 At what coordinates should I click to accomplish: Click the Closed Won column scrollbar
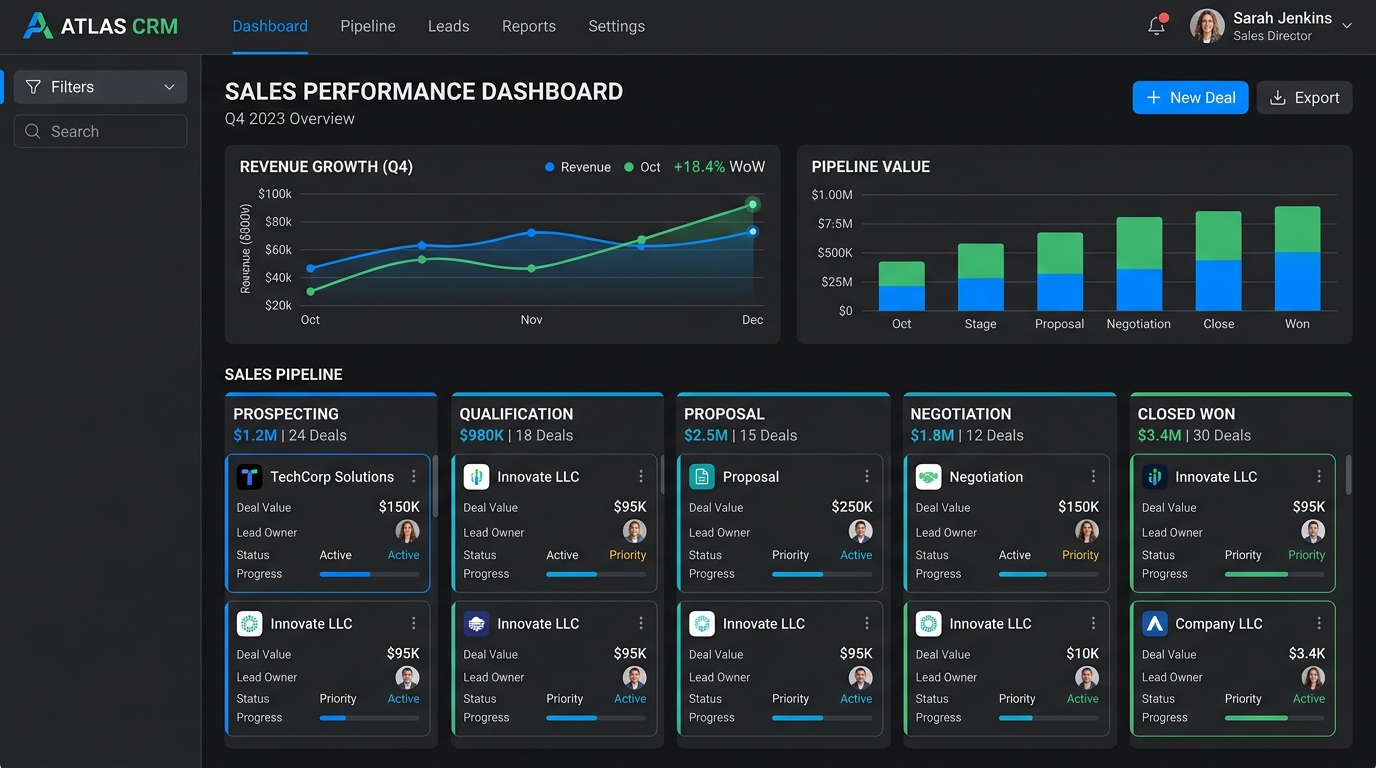1349,474
